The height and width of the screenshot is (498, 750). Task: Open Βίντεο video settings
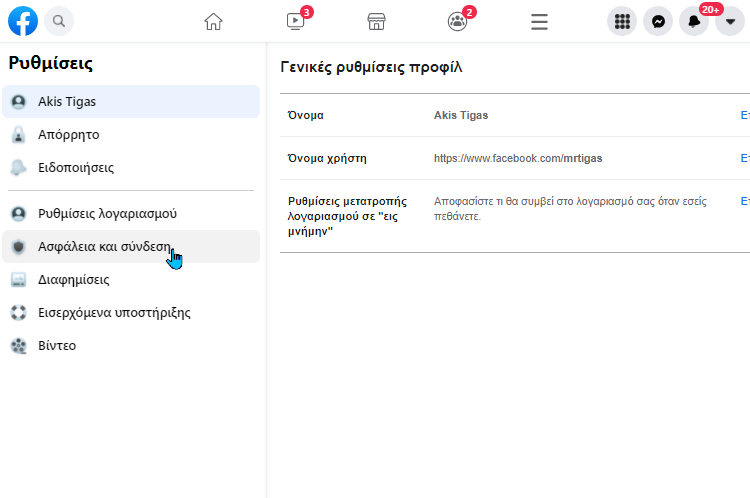pyautogui.click(x=131, y=345)
